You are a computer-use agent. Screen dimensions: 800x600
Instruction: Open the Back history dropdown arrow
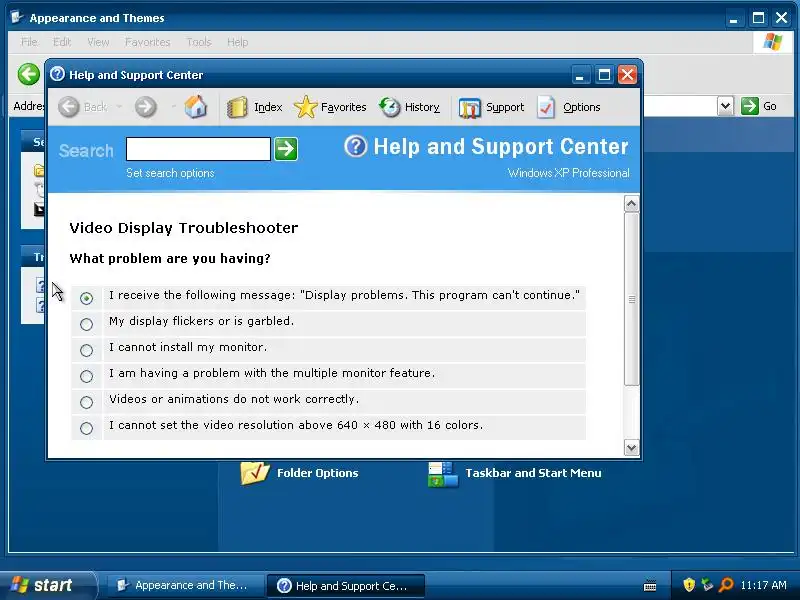119,107
